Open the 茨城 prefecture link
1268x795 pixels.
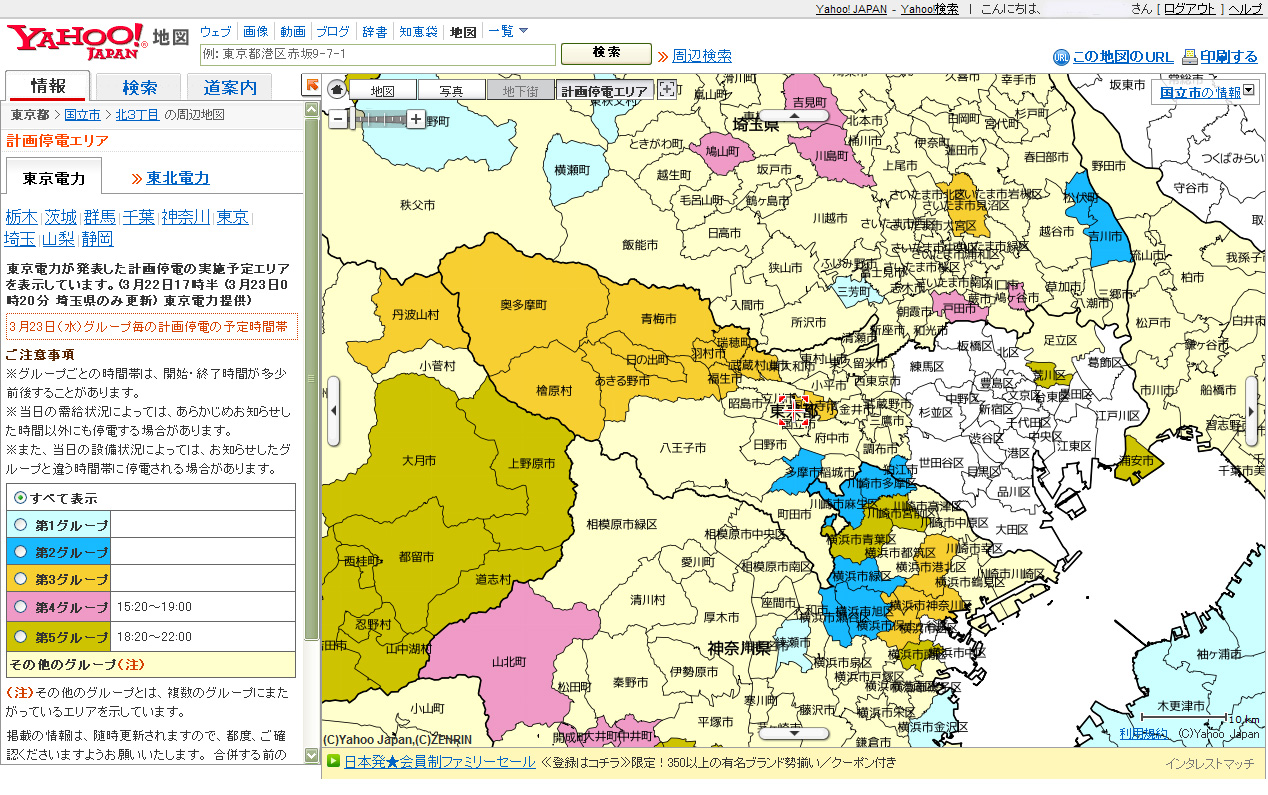point(60,217)
